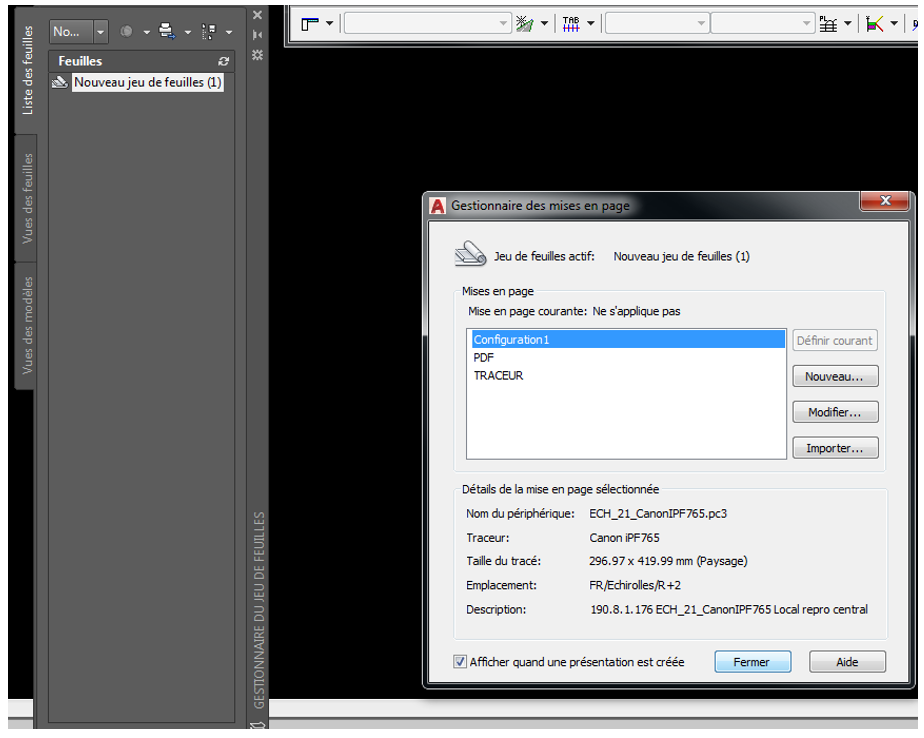Image resolution: width=924 pixels, height=738 pixels.
Task: Open dropdown arrow next to publish icon
Action: 187,32
